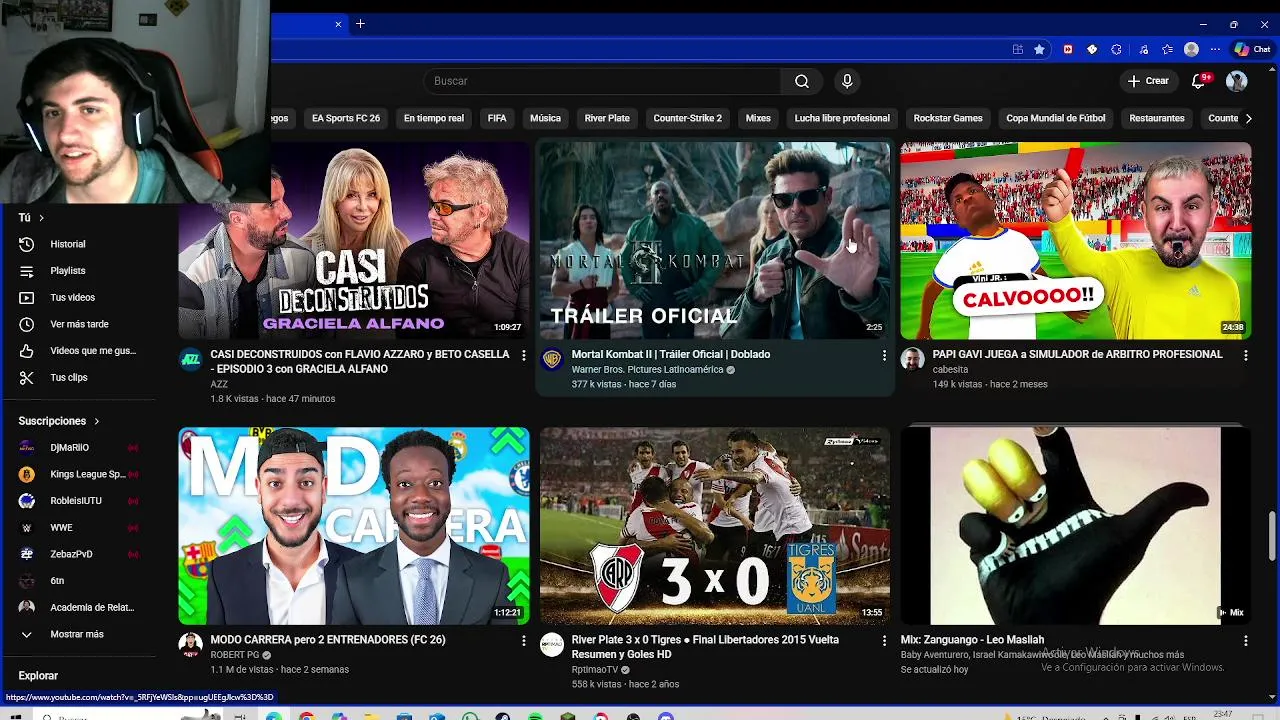Image resolution: width=1280 pixels, height=720 pixels.
Task: Open Mix Zanguango thumbnail
Action: tap(1076, 526)
